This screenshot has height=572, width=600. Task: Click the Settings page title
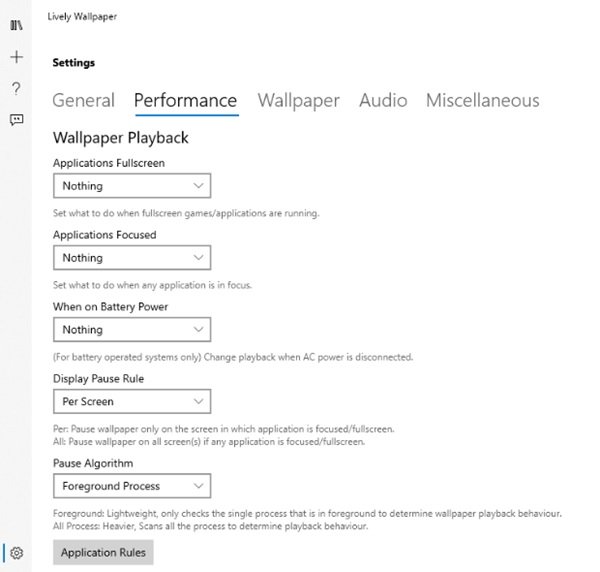(73, 63)
